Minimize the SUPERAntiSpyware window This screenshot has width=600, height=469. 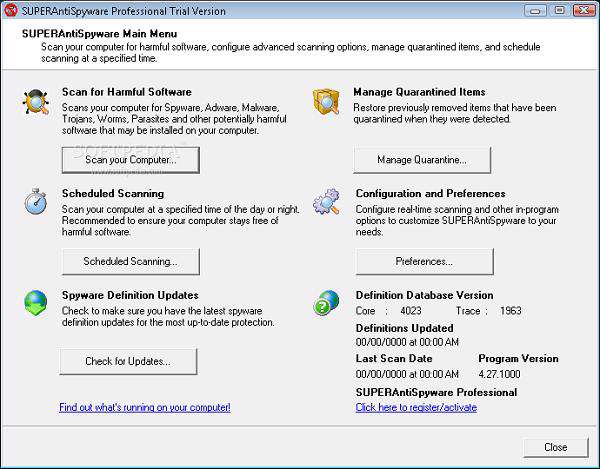pyautogui.click(x=535, y=10)
